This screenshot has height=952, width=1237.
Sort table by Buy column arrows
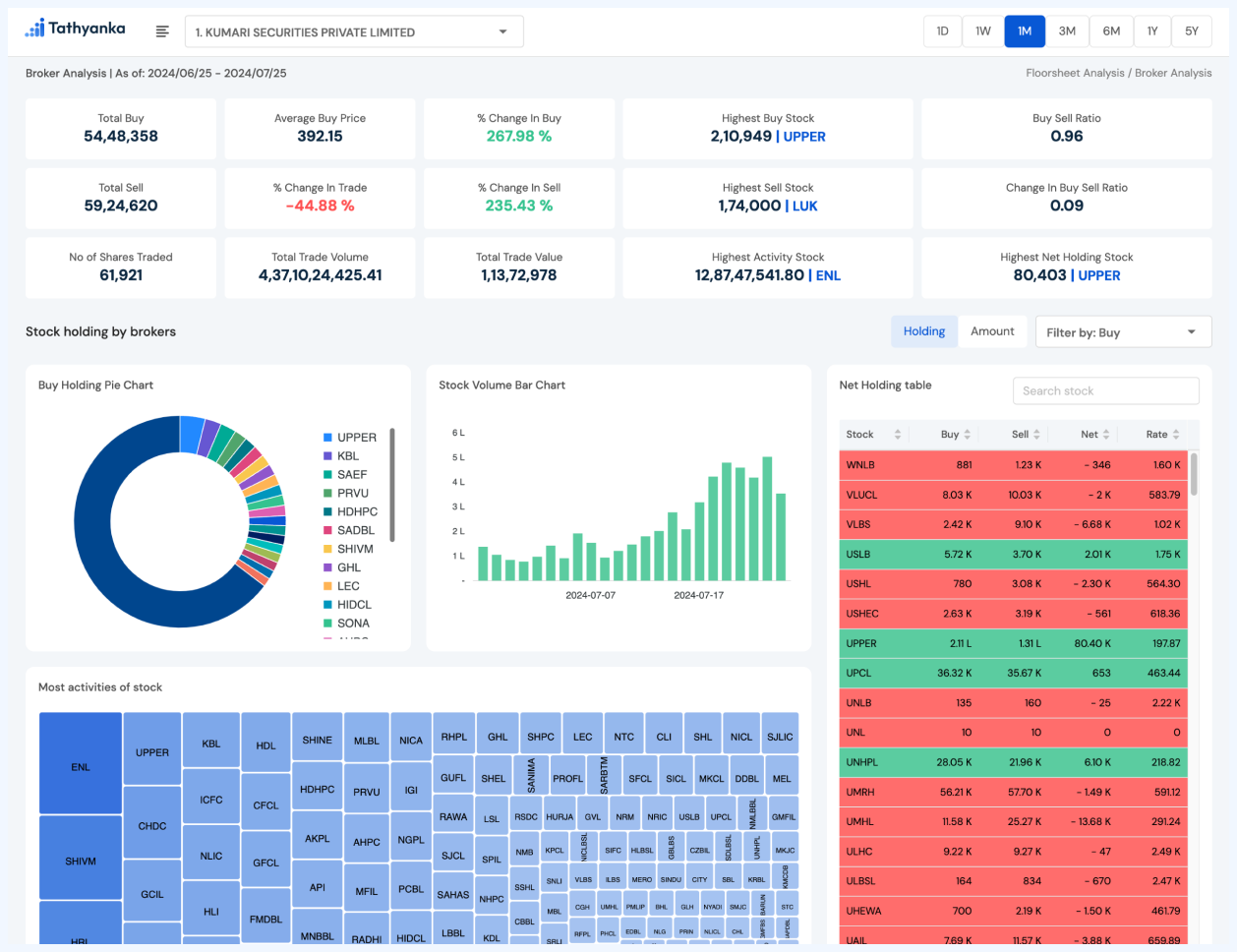tap(967, 435)
